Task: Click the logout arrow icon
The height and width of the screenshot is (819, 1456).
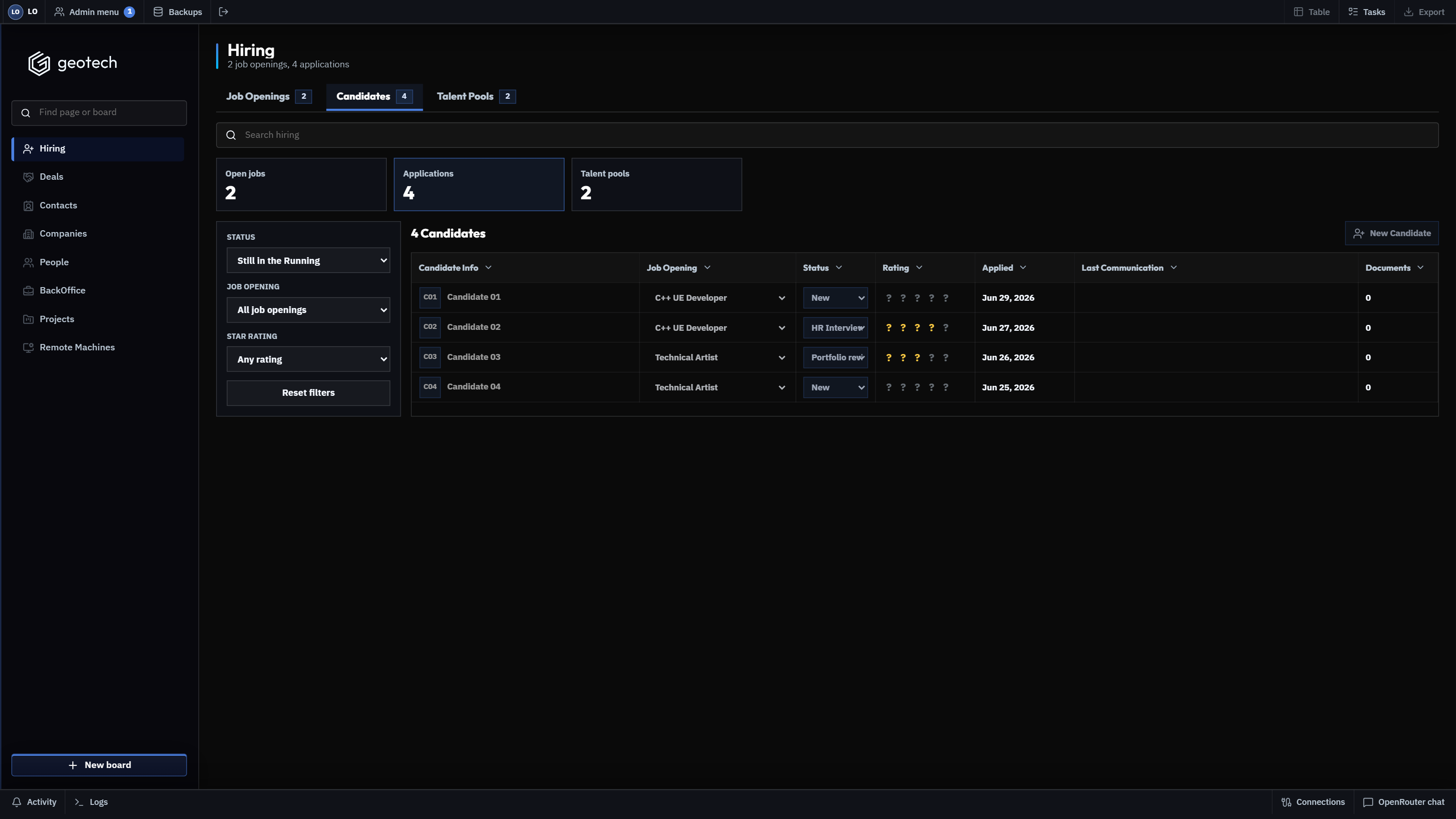Action: coord(224,12)
